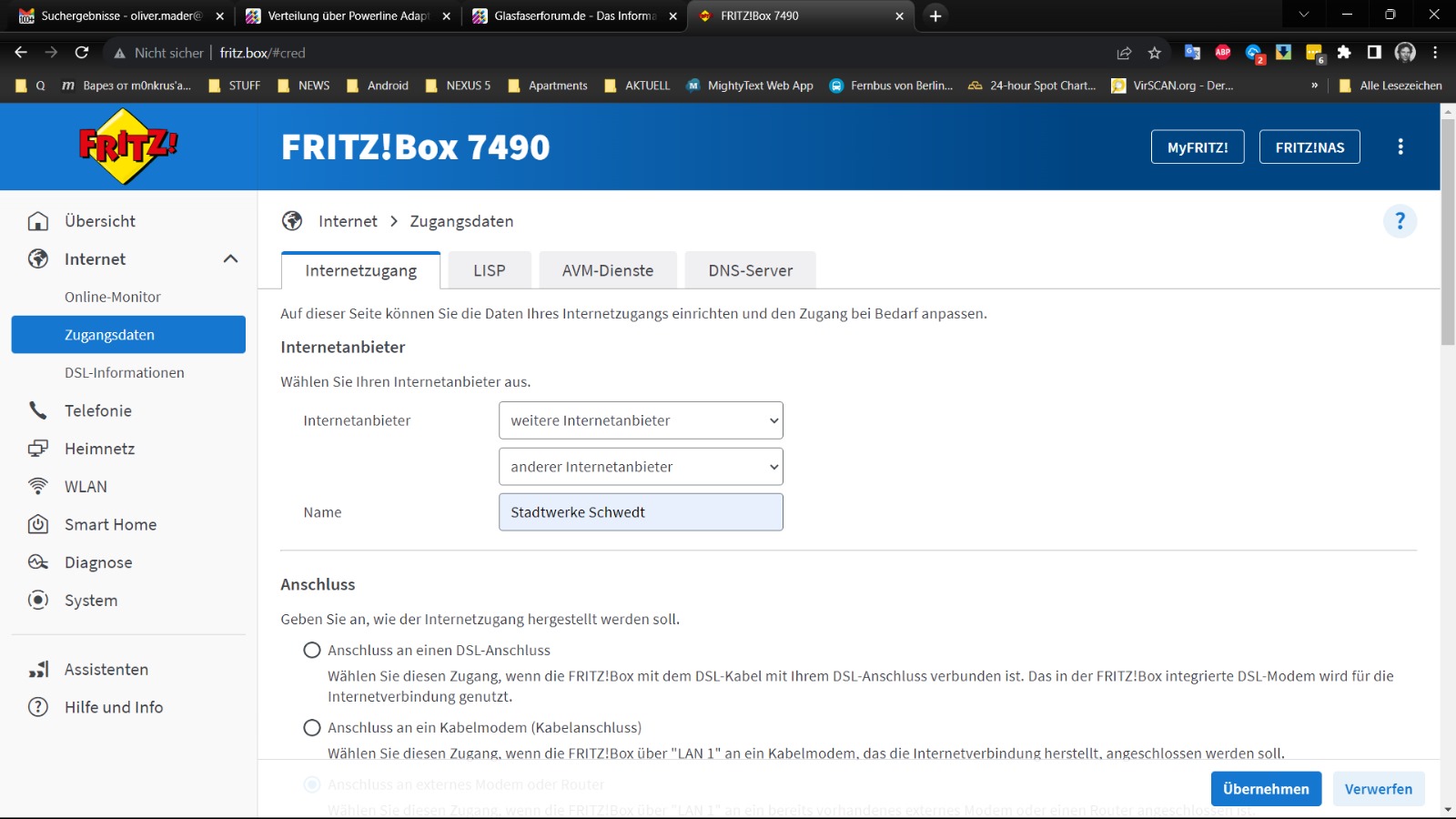Viewport: 1456px width, 819px height.
Task: Click the Wi-Fi icon for WLAN
Action: tap(38, 487)
